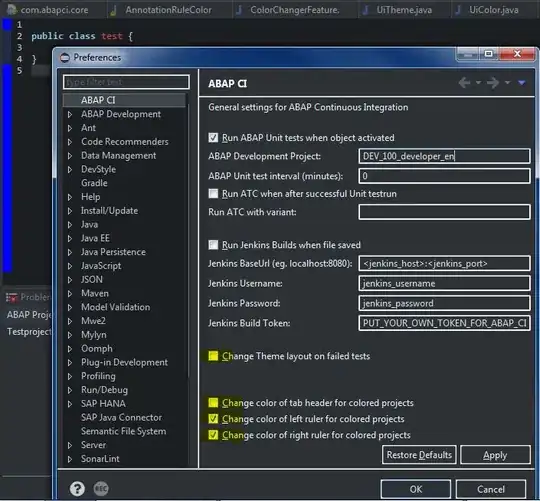Click the Apply button

pyautogui.click(x=495, y=455)
